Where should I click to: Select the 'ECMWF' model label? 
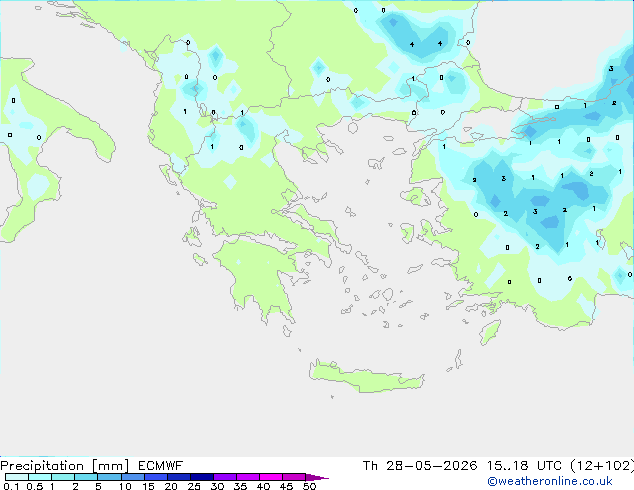pyautogui.click(x=161, y=466)
